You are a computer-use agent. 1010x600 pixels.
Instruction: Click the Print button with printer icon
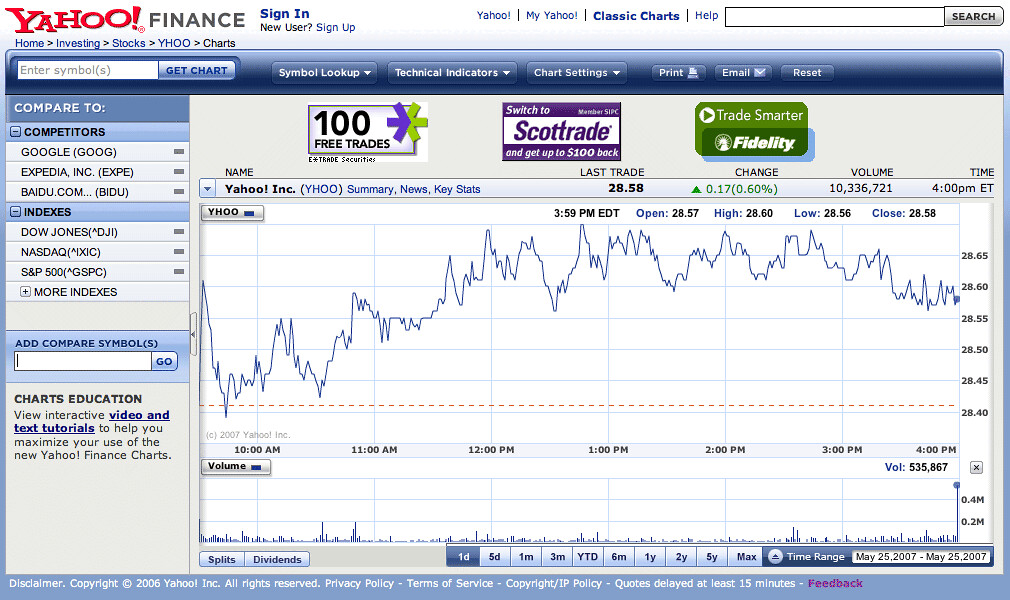680,73
